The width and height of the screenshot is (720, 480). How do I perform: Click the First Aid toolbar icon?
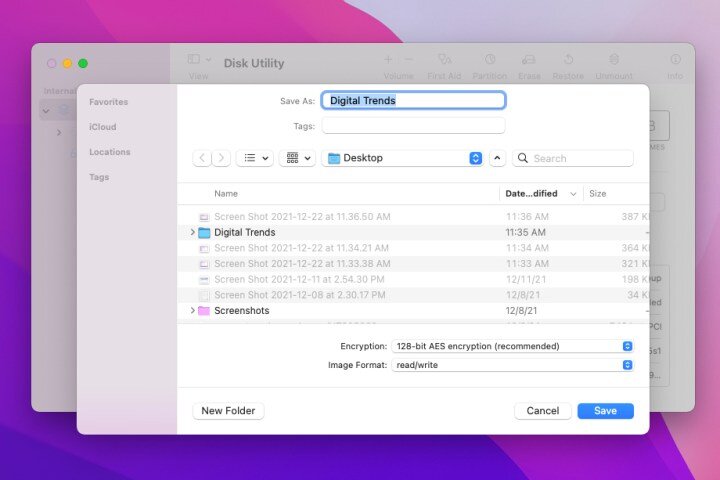click(x=444, y=59)
